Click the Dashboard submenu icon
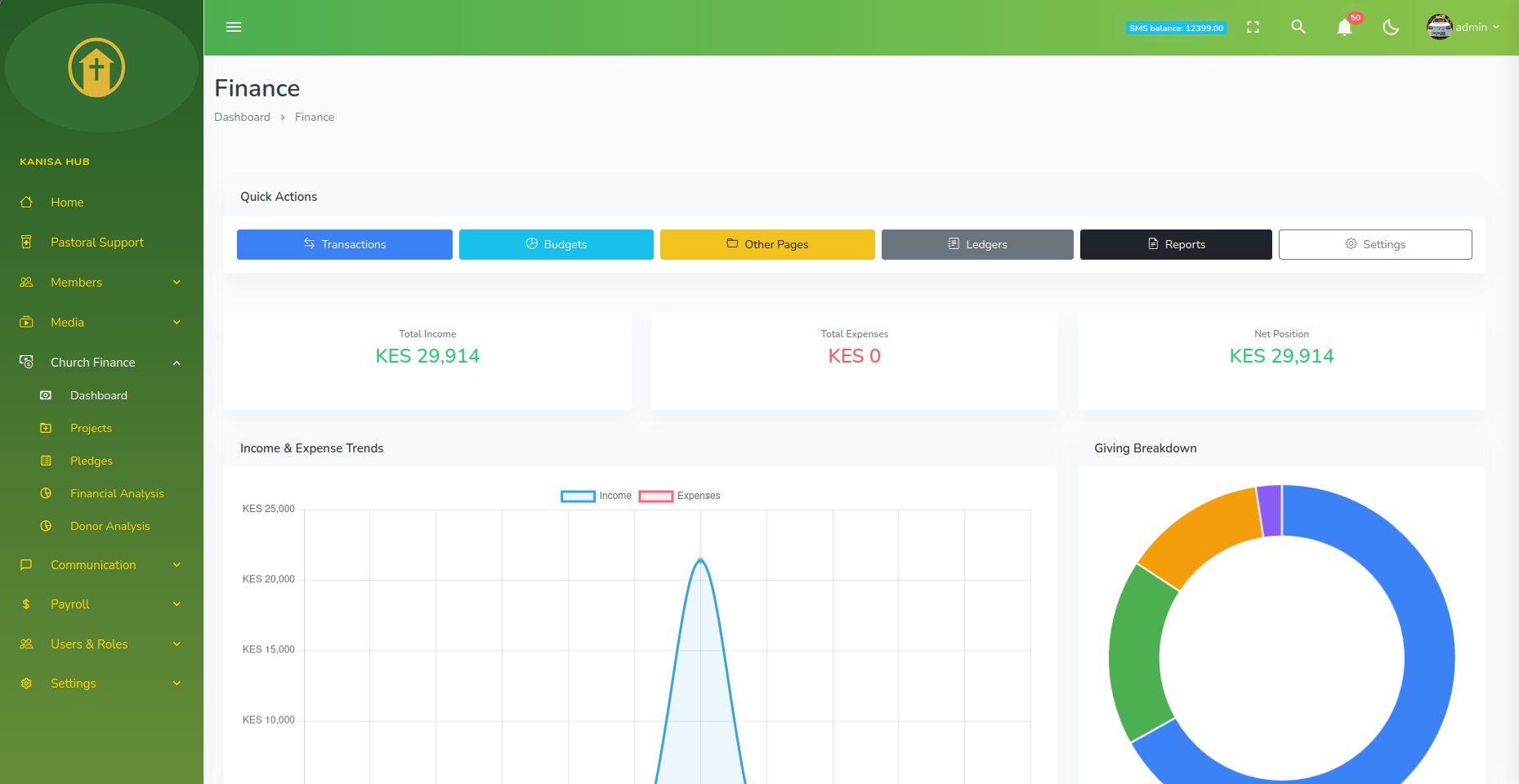The image size is (1519, 784). (x=46, y=395)
